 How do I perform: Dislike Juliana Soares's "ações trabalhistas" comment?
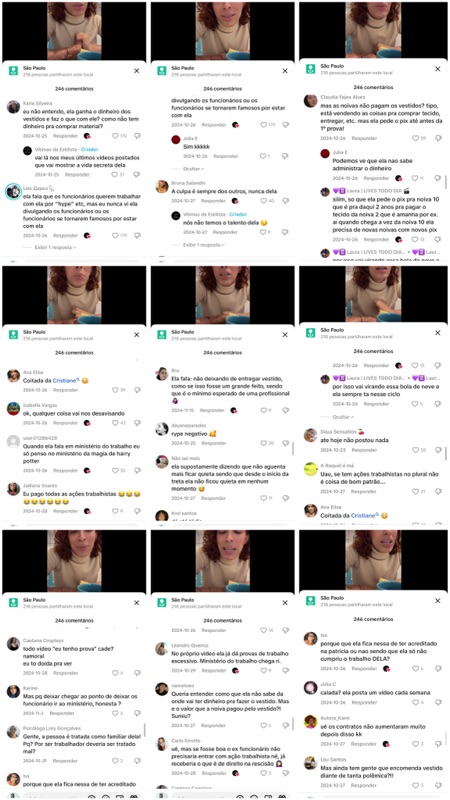pyautogui.click(x=137, y=511)
